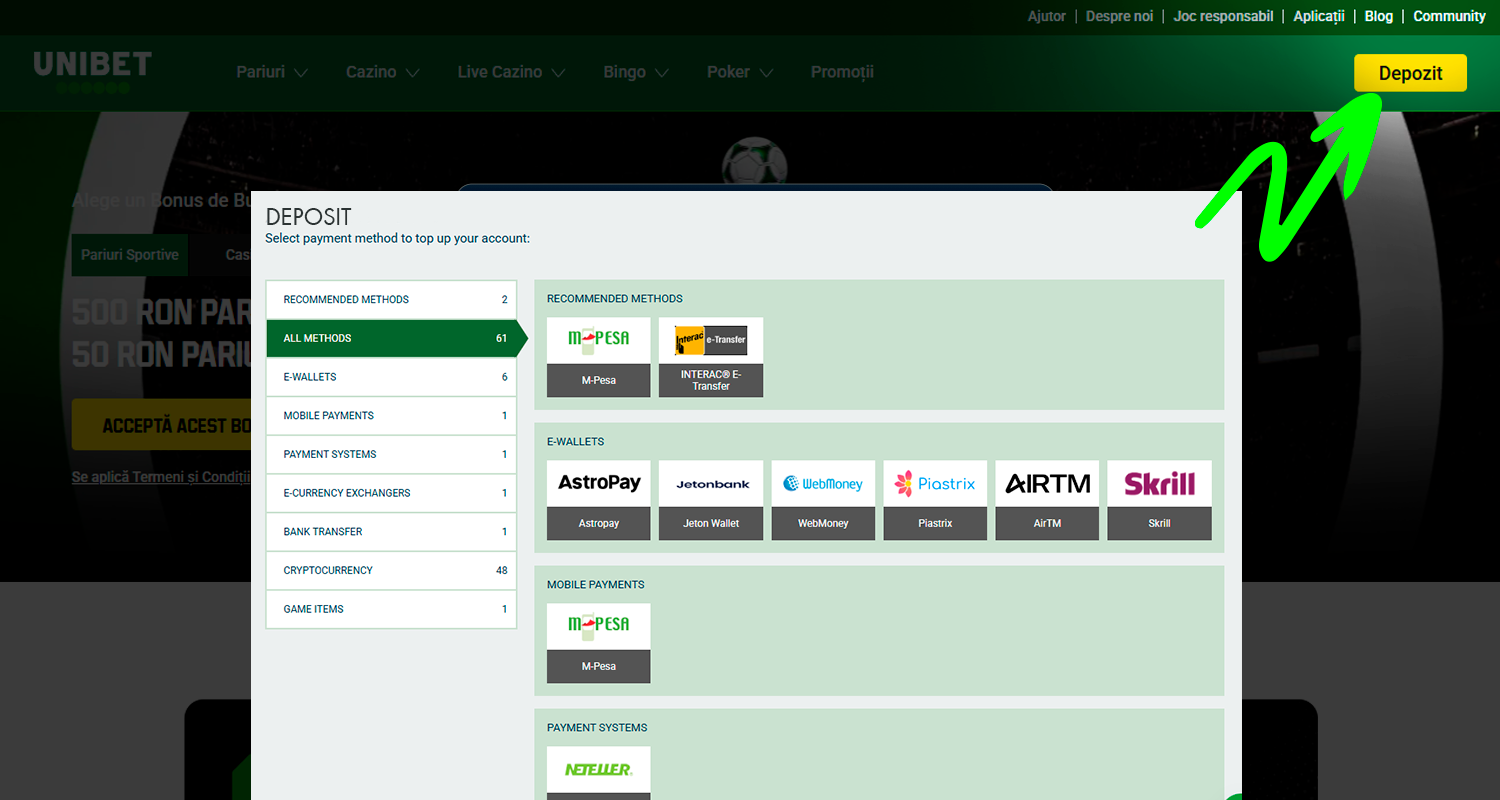Select INTERAC e-Transfer in recommended methods
Viewport: 1500px width, 800px height.
tap(711, 356)
